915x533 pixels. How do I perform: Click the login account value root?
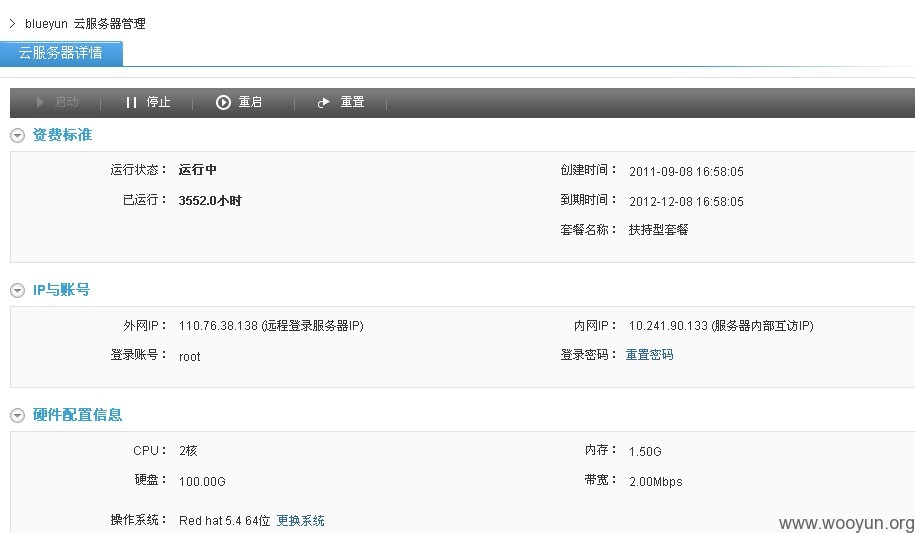tap(190, 357)
